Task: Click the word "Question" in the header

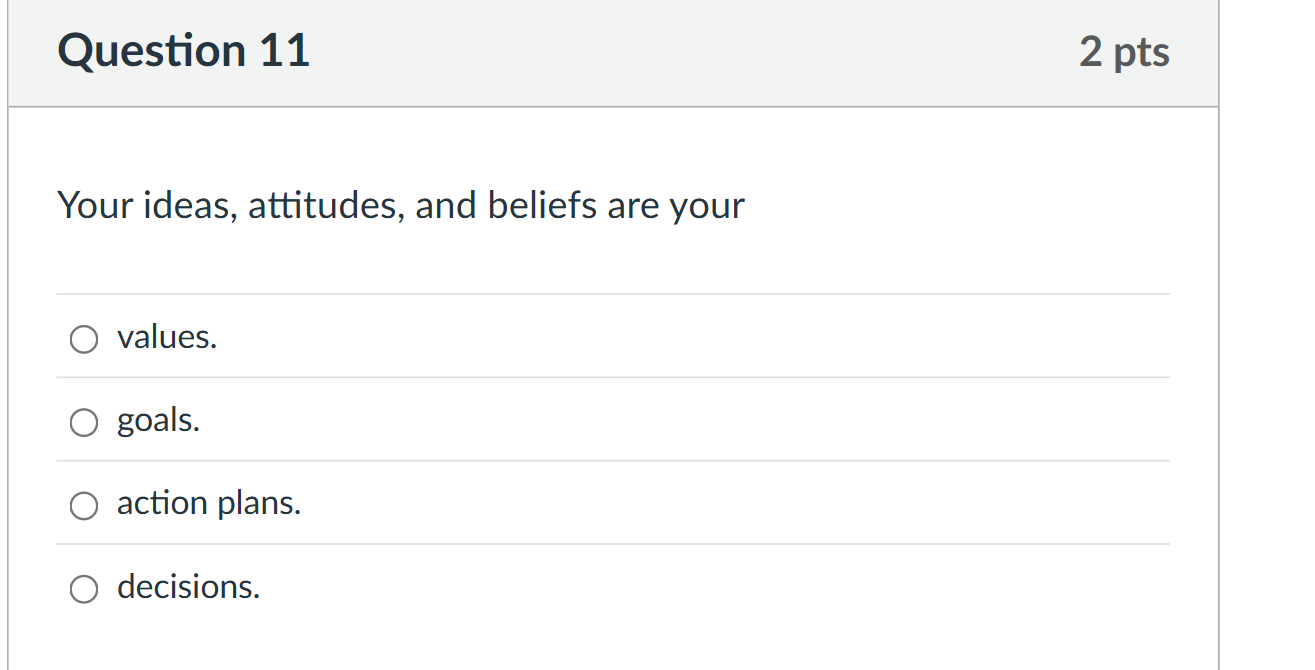Action: point(151,52)
